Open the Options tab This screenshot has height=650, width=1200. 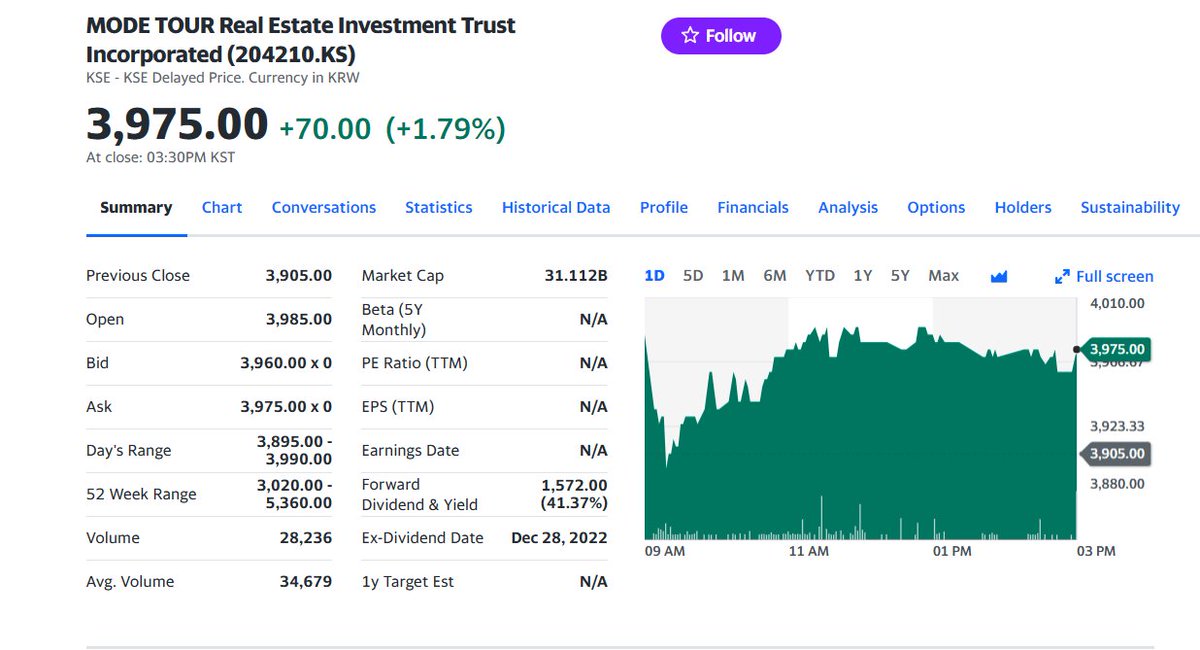click(936, 208)
